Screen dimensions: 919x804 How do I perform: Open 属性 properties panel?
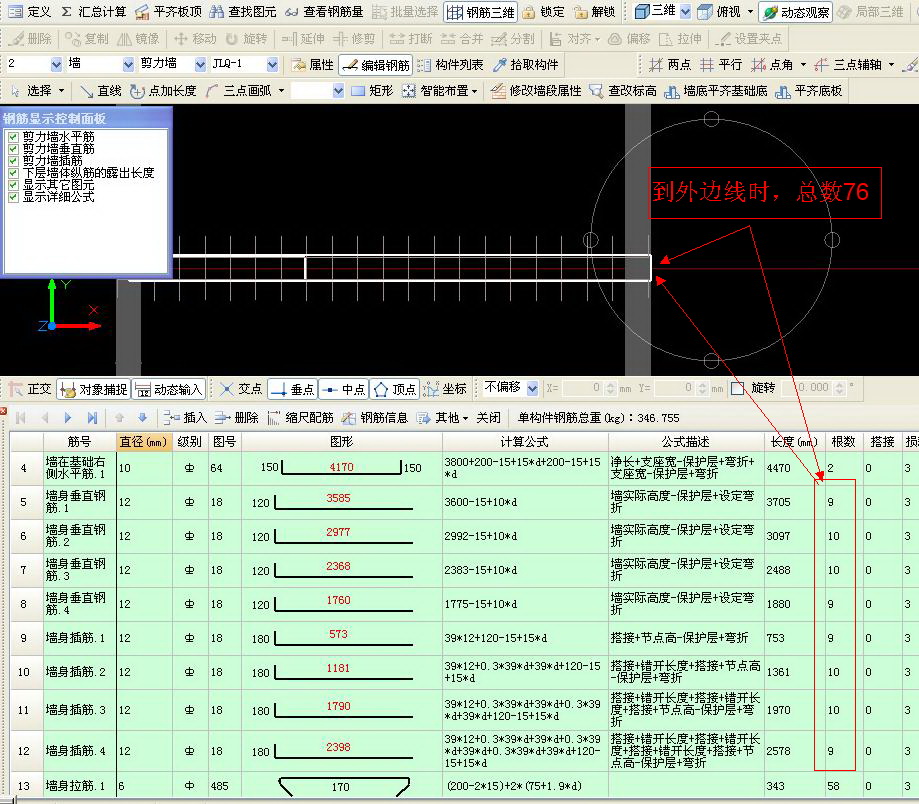[x=312, y=64]
